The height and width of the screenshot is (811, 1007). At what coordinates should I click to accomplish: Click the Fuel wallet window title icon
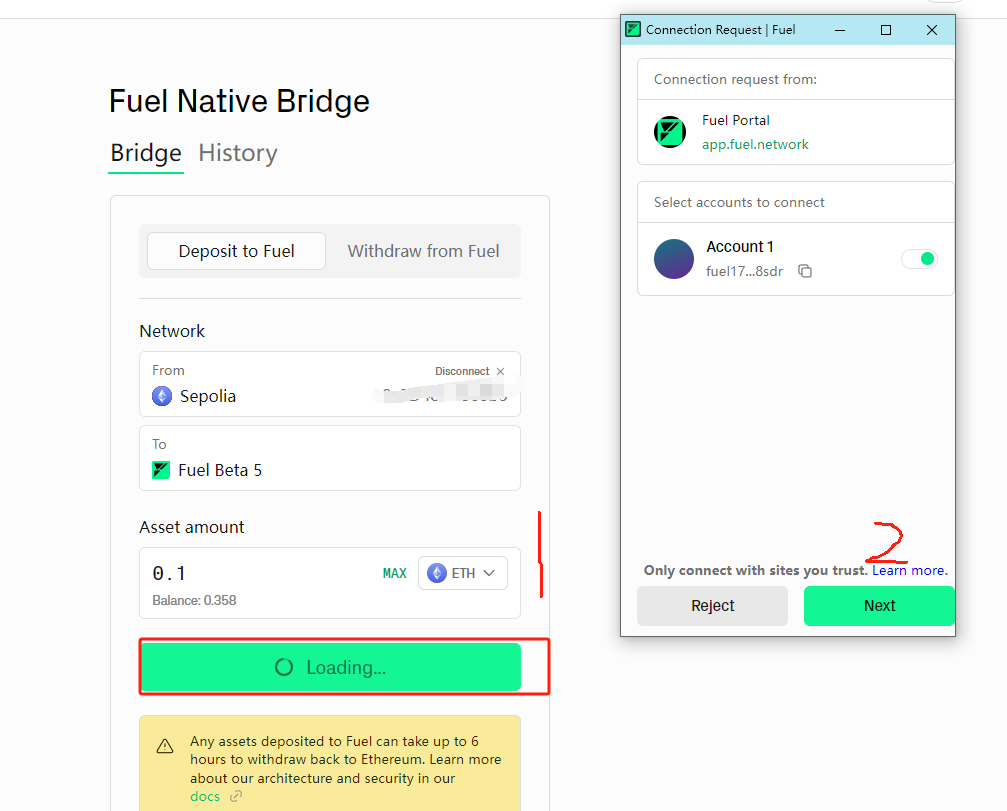point(633,30)
